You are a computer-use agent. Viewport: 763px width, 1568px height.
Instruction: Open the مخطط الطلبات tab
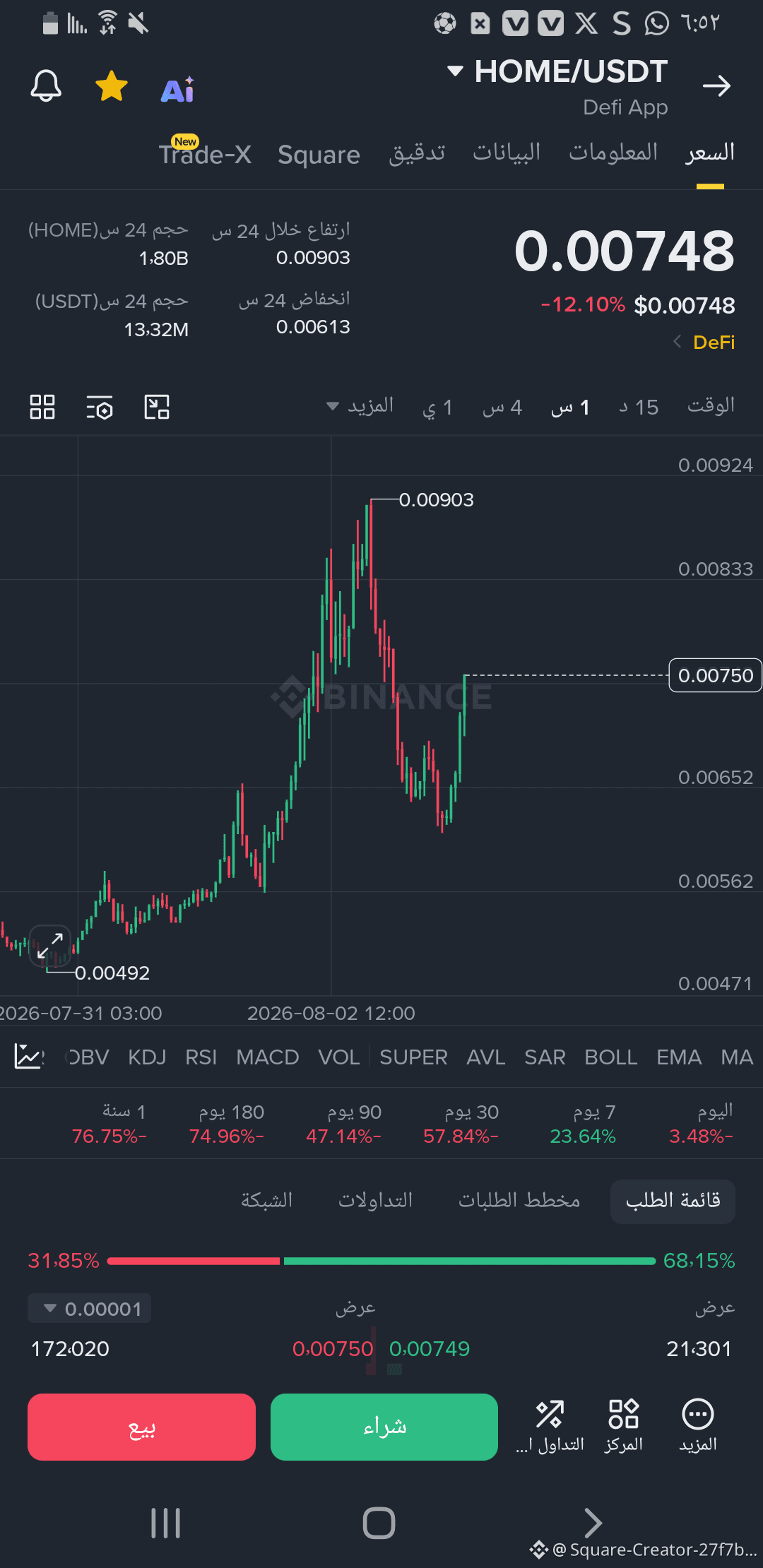tap(519, 1201)
